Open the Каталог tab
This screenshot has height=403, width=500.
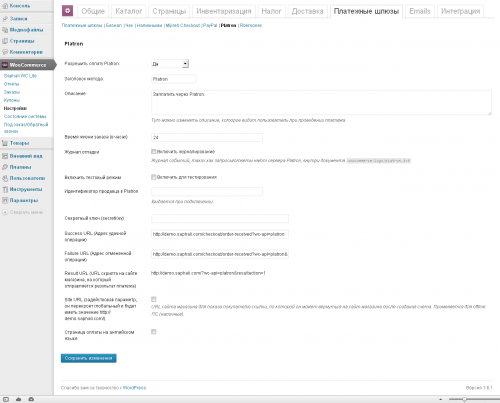point(129,11)
